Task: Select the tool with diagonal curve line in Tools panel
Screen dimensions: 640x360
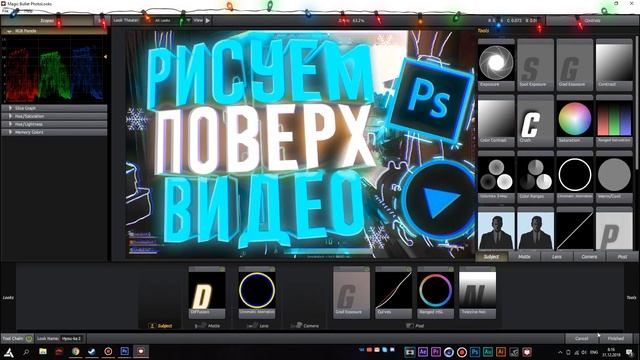Action: pos(574,229)
